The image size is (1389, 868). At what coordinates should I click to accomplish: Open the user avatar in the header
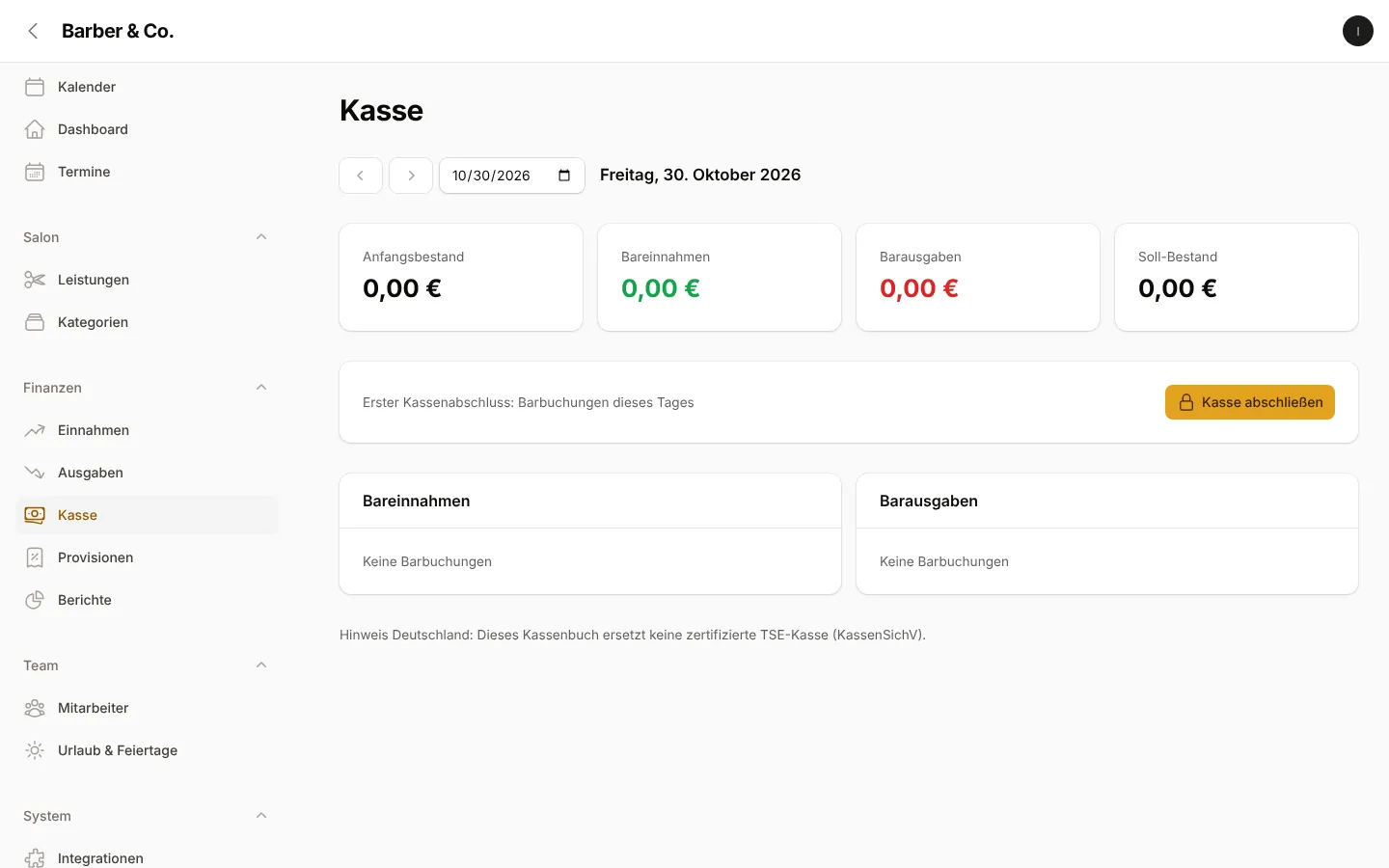pyautogui.click(x=1358, y=31)
